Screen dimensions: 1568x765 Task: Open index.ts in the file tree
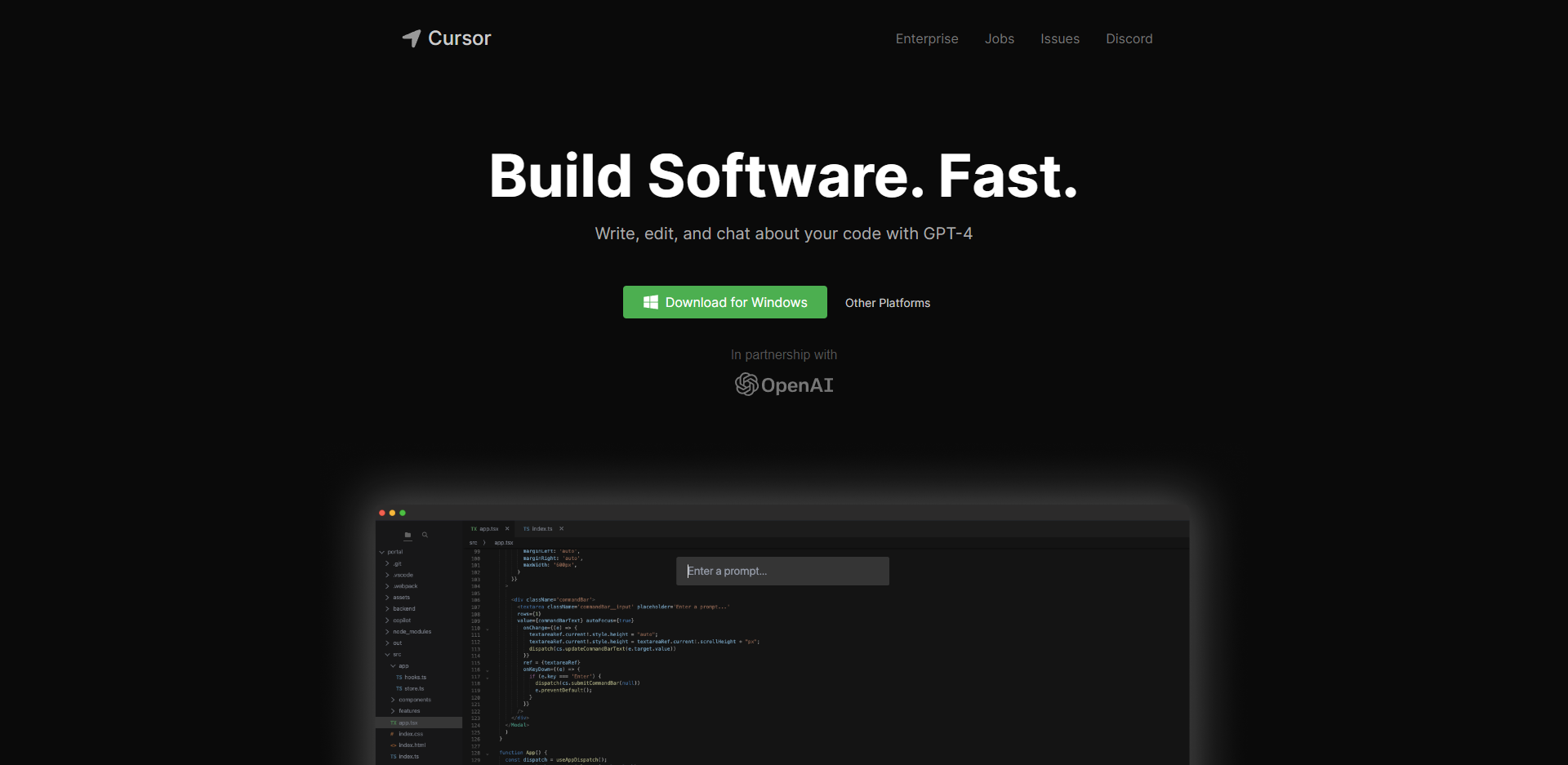(x=404, y=757)
